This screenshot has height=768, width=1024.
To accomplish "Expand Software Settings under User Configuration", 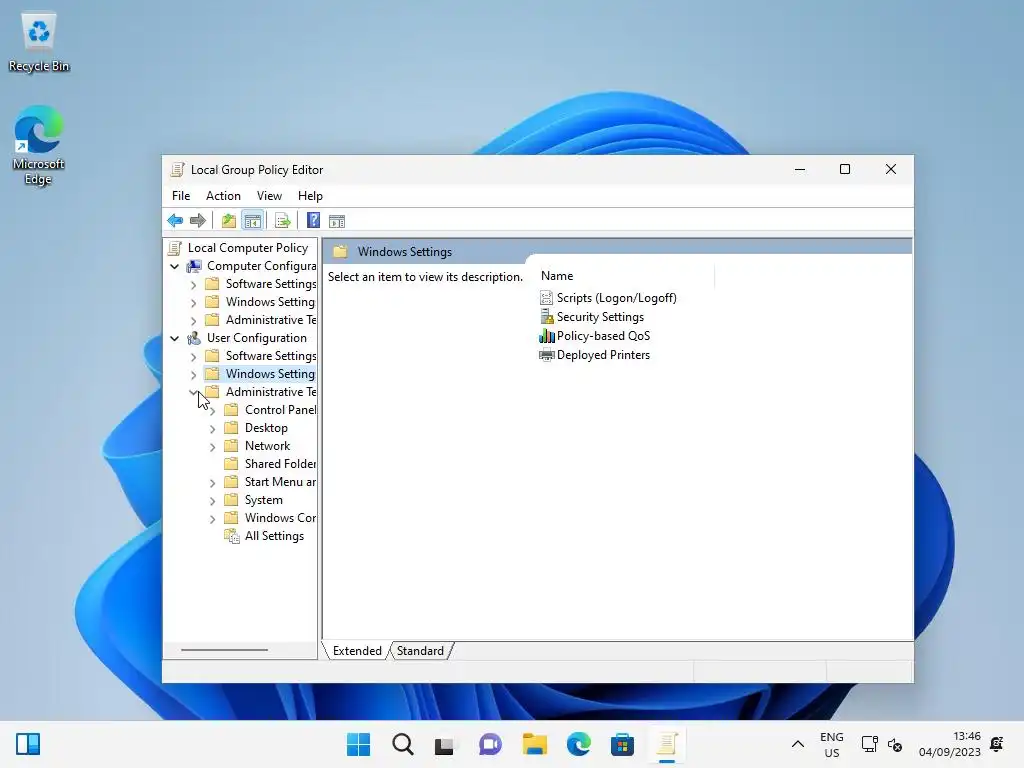I will 193,357.
